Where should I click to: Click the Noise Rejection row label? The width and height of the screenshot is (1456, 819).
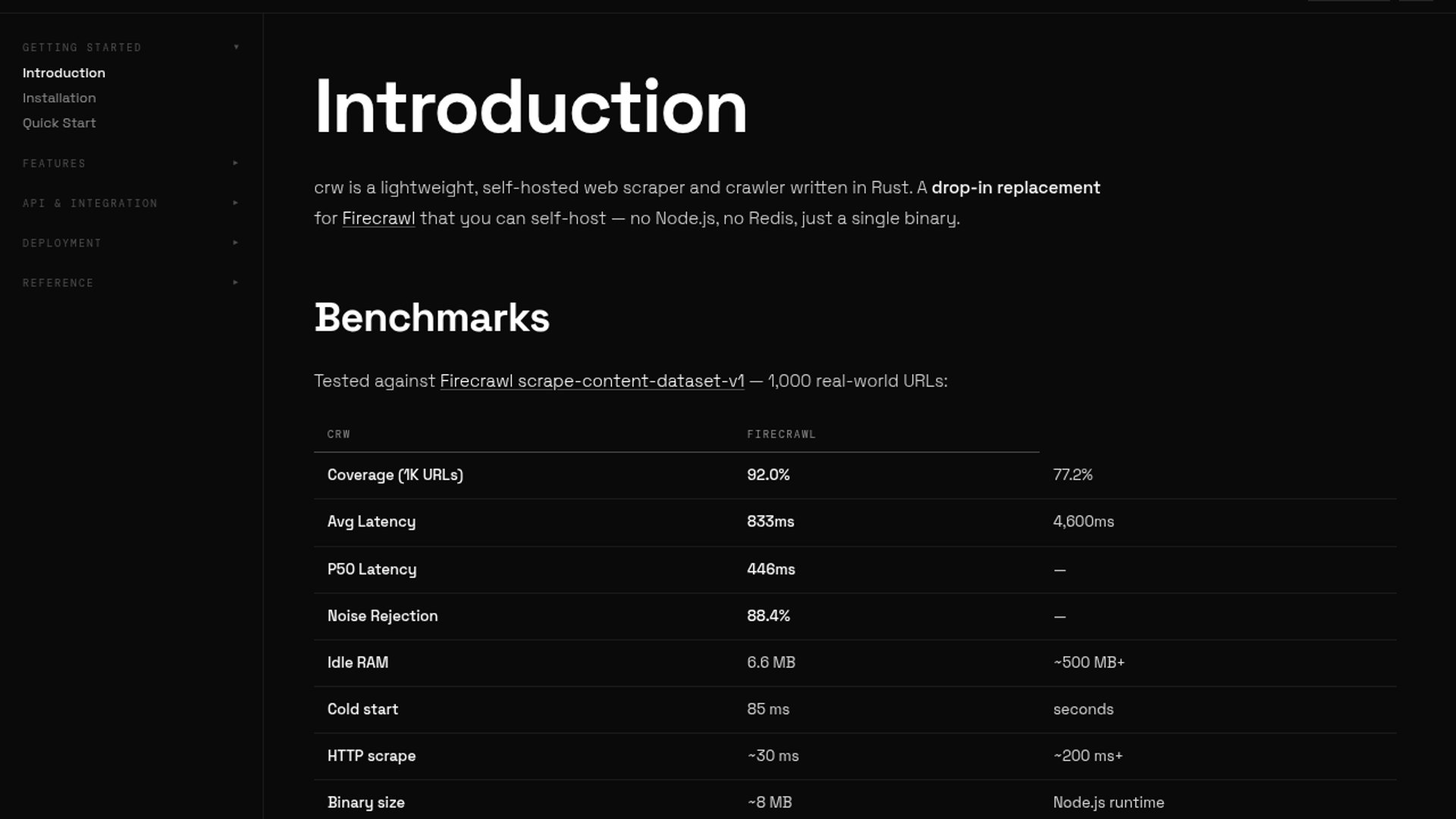pyautogui.click(x=382, y=616)
